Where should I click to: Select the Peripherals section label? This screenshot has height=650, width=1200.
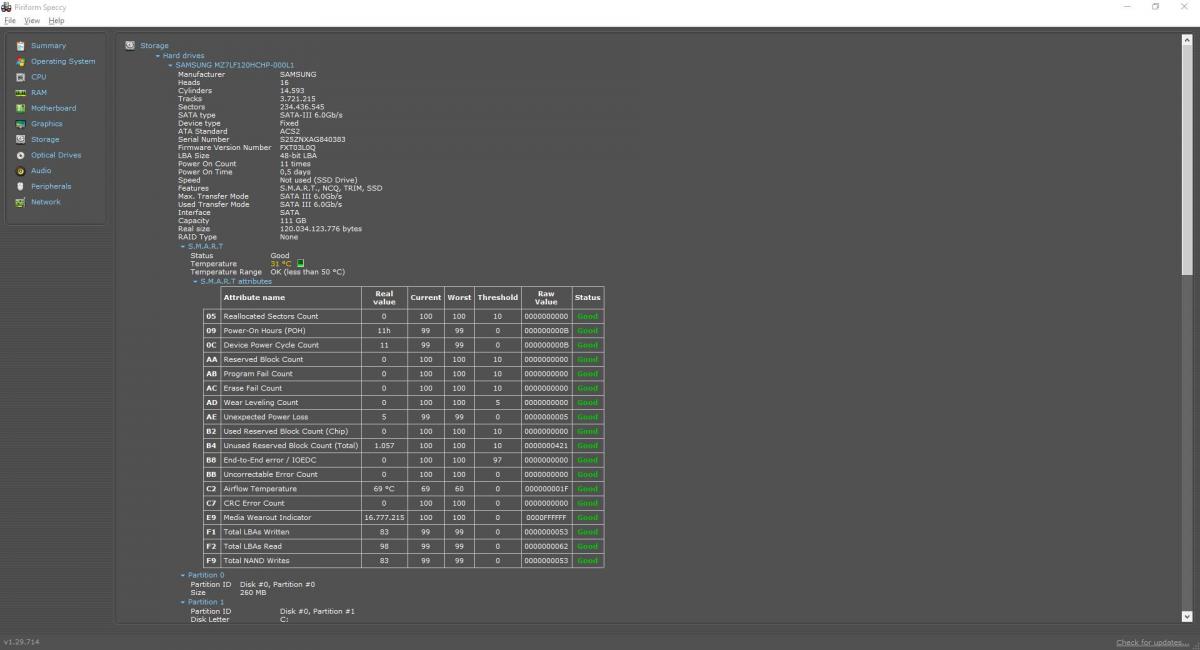(52, 186)
